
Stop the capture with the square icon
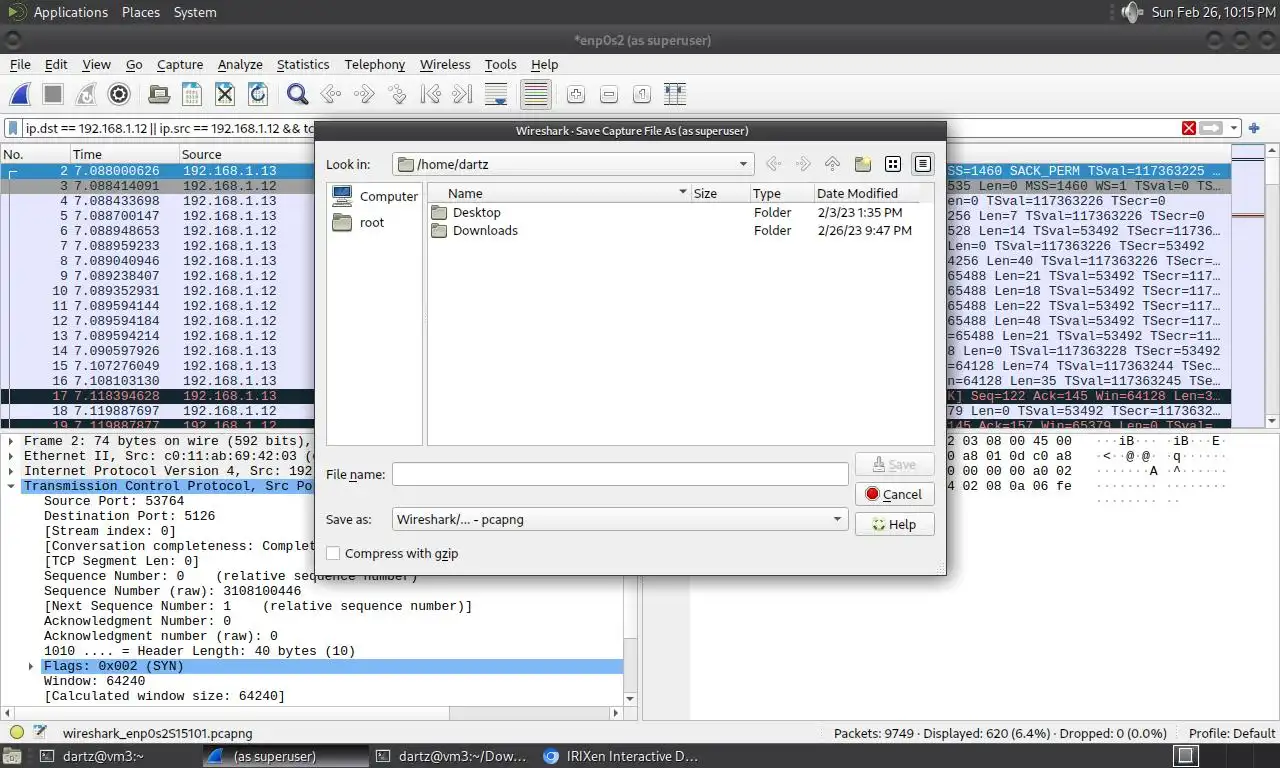click(x=53, y=94)
